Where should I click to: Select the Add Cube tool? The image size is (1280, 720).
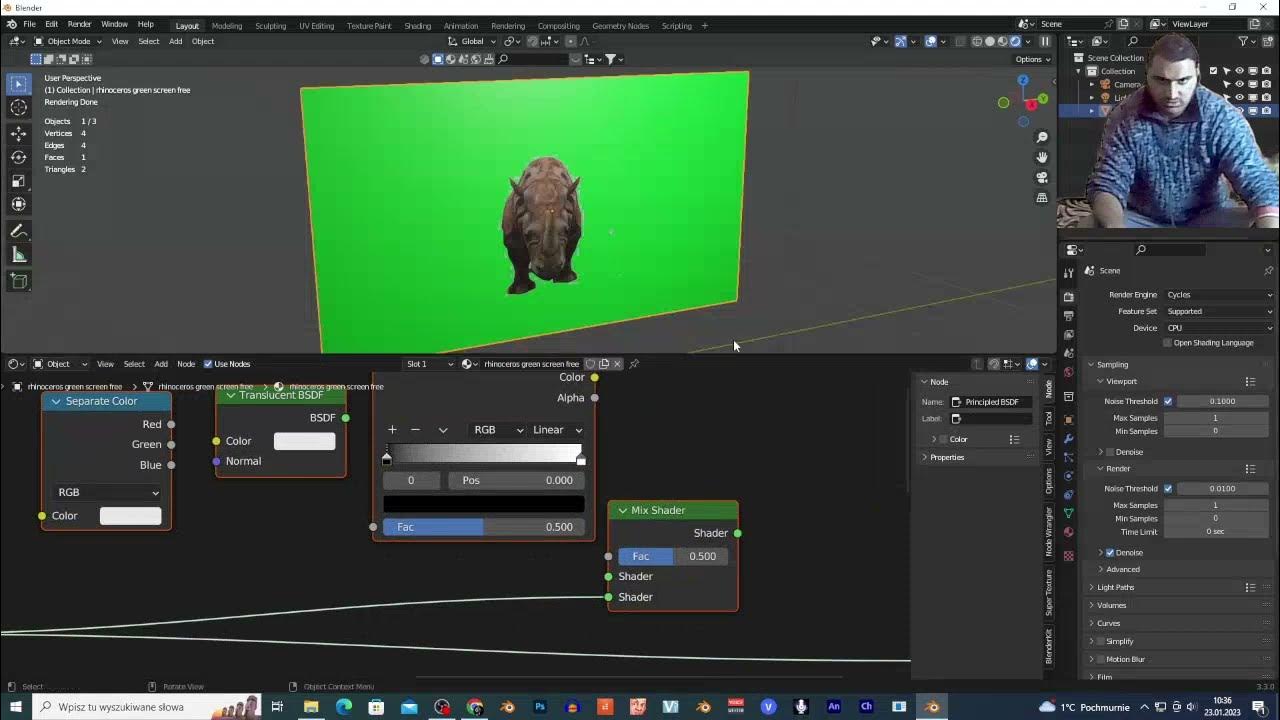pos(18,282)
